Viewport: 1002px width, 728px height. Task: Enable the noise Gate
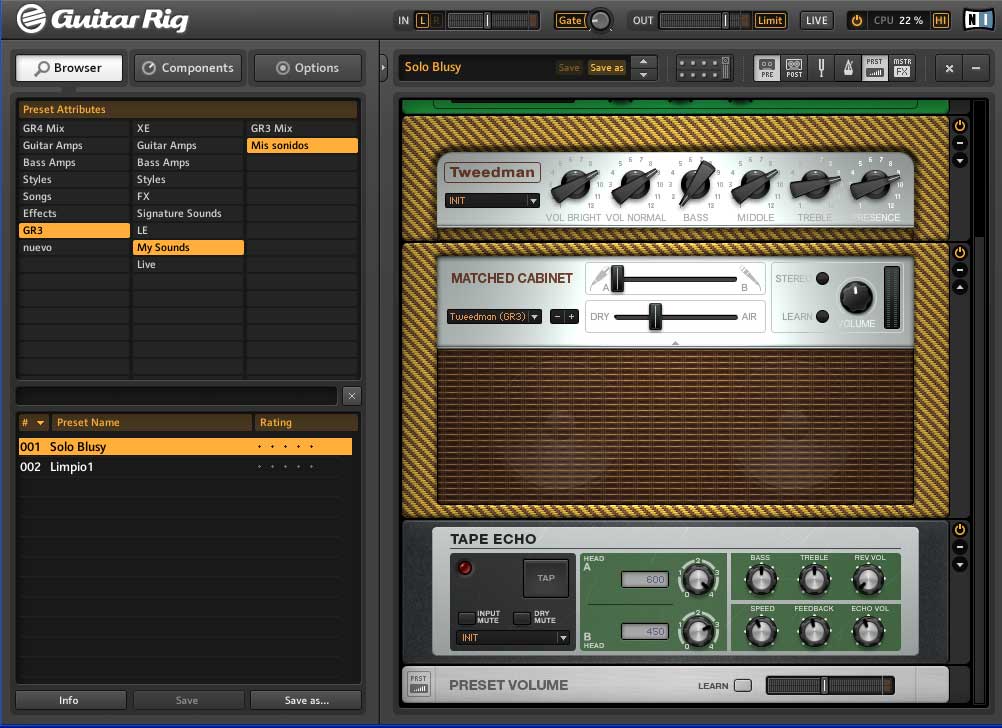pos(569,20)
